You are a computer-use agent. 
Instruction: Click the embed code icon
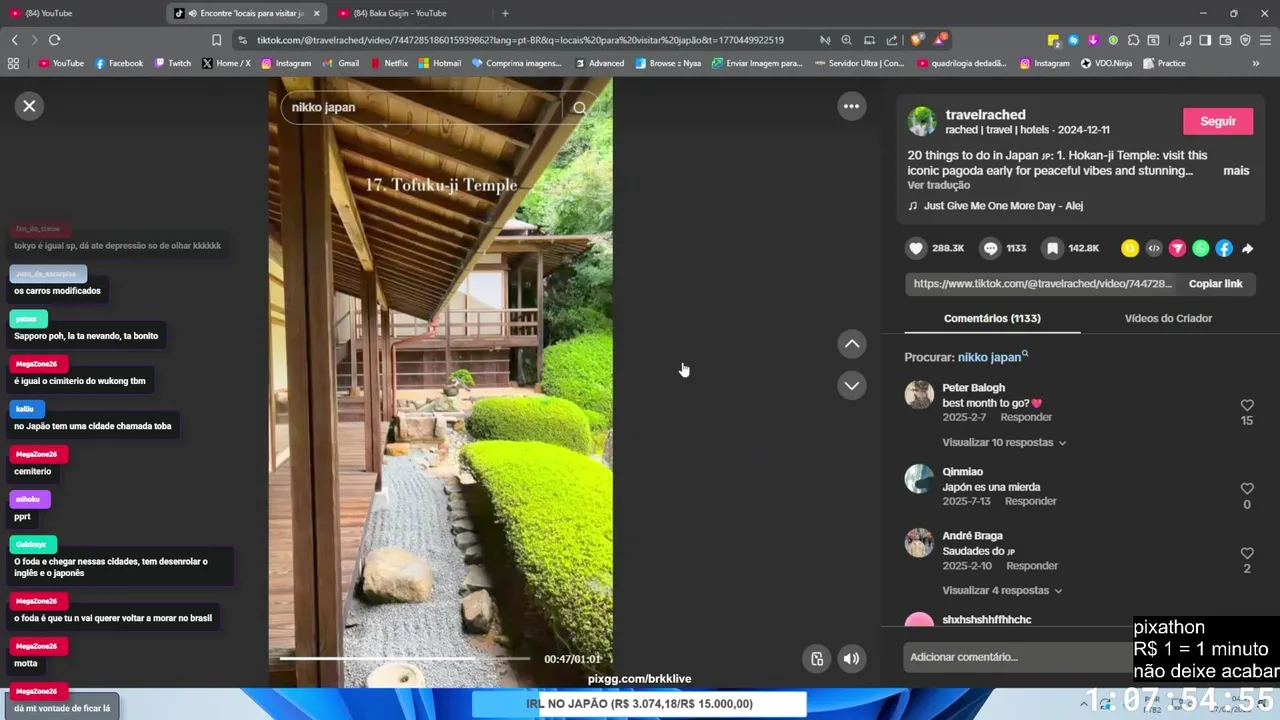(x=1153, y=248)
